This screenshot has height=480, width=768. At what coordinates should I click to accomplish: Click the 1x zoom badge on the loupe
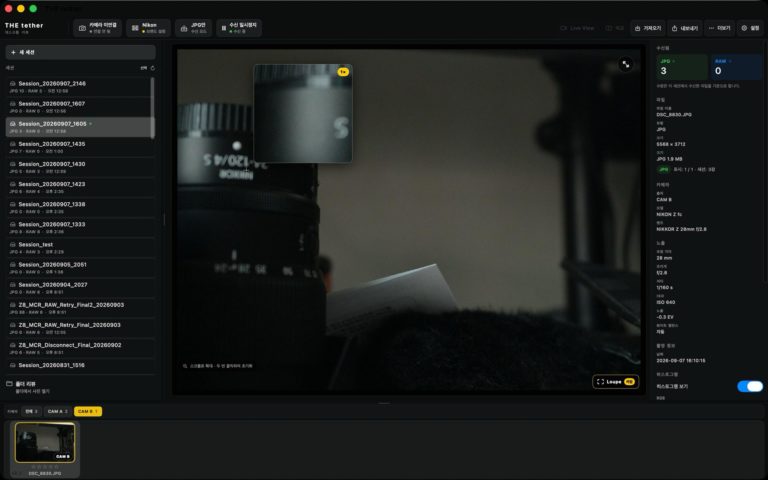[x=343, y=72]
